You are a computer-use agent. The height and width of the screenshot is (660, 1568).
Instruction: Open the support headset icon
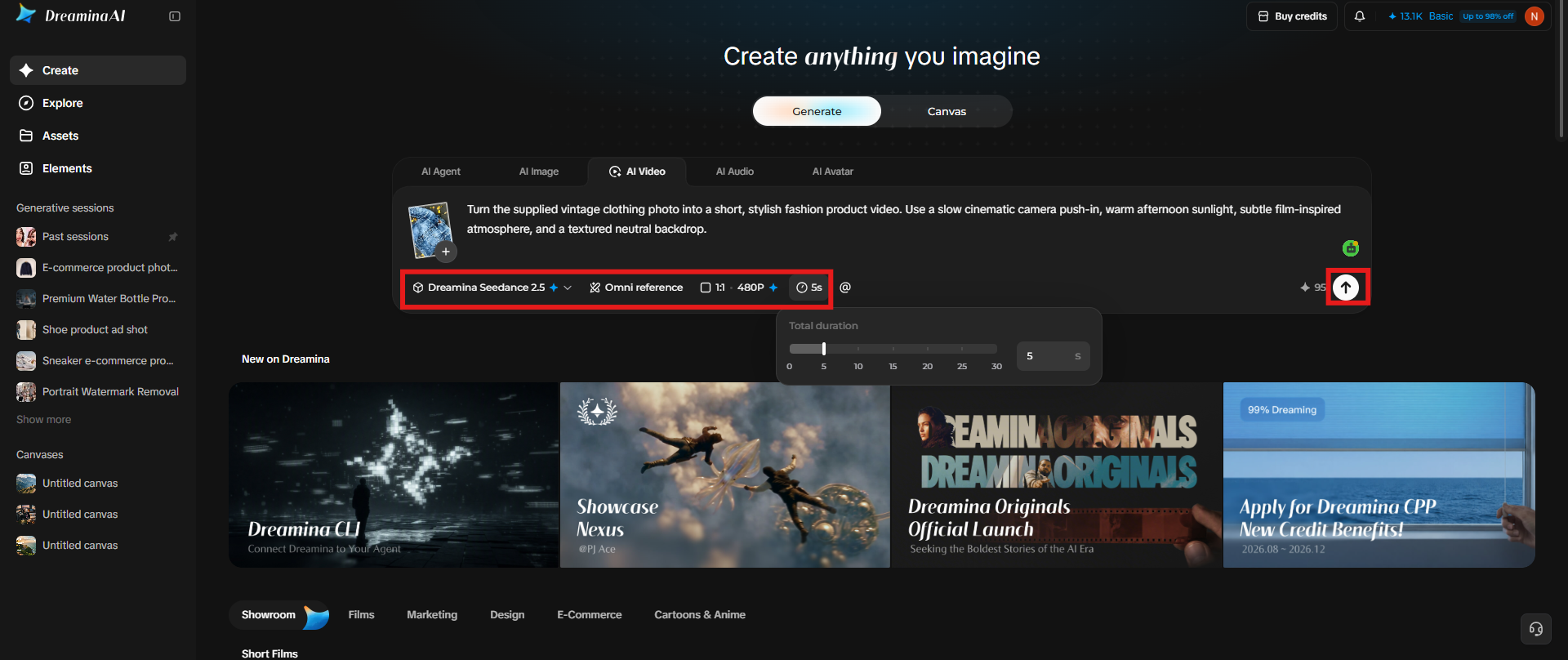tap(1536, 628)
